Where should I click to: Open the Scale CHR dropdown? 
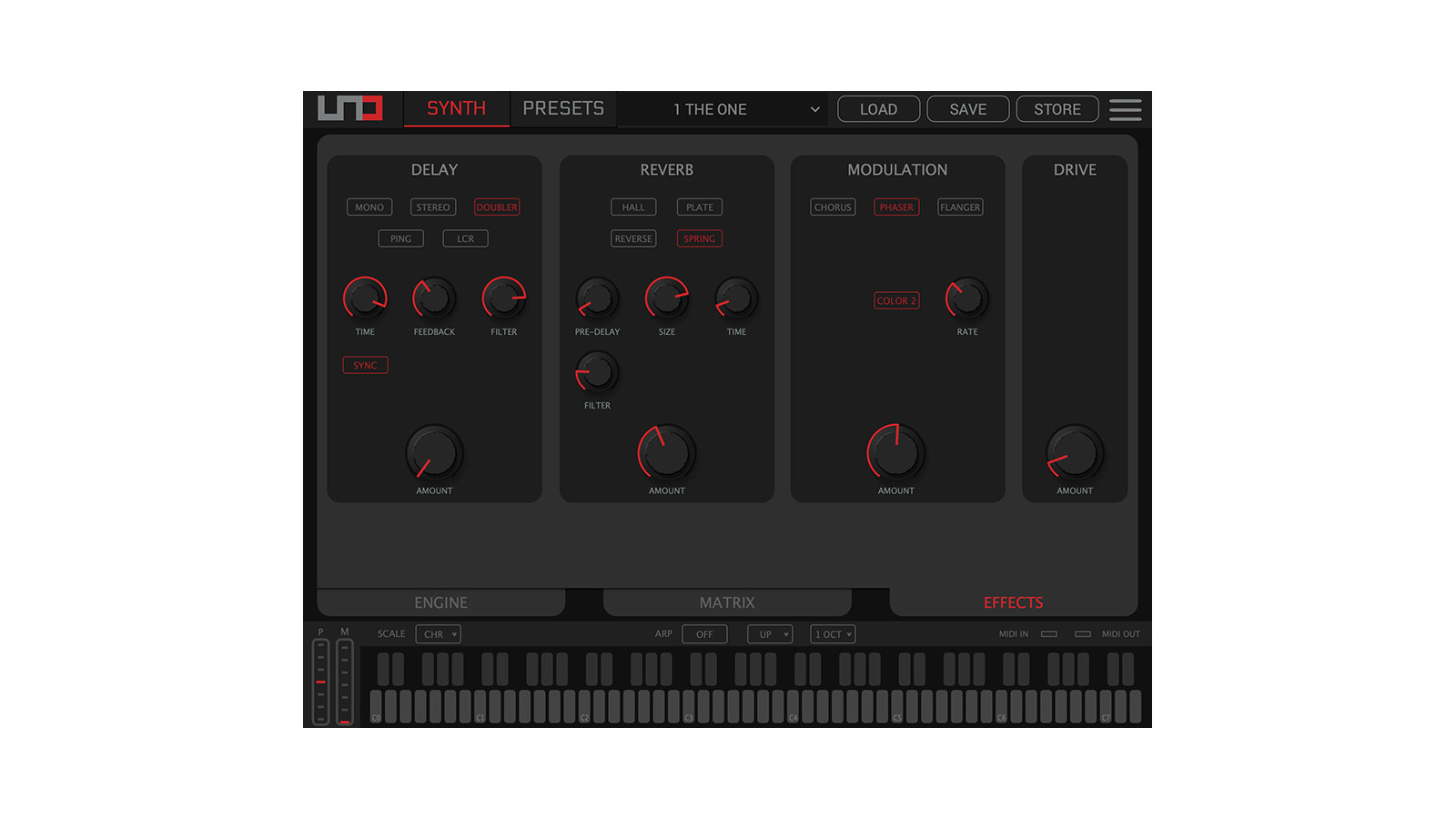click(x=439, y=634)
